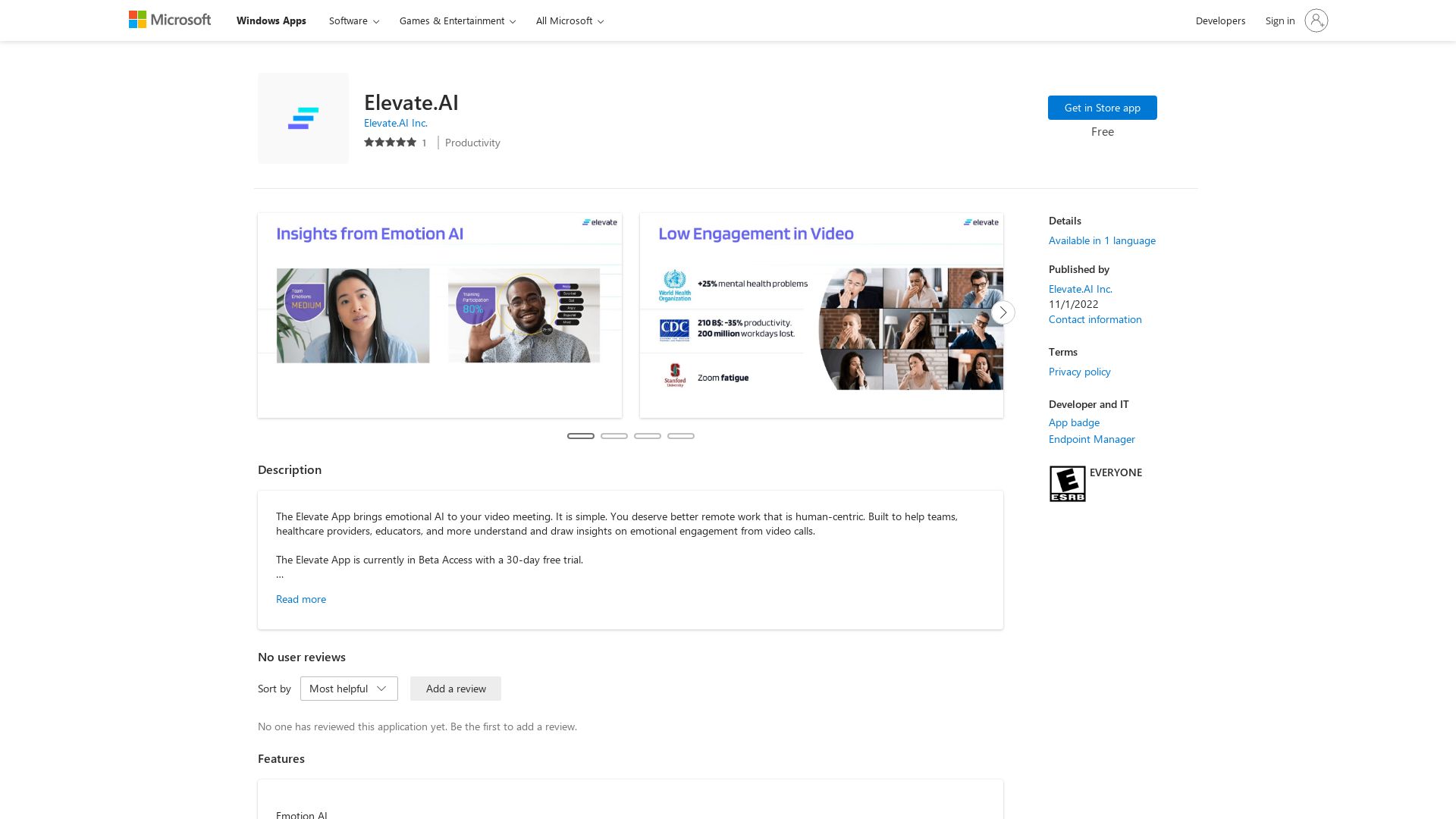Viewport: 1456px width, 819px height.
Task: Click the first carousel progress indicator
Action: [x=581, y=436]
